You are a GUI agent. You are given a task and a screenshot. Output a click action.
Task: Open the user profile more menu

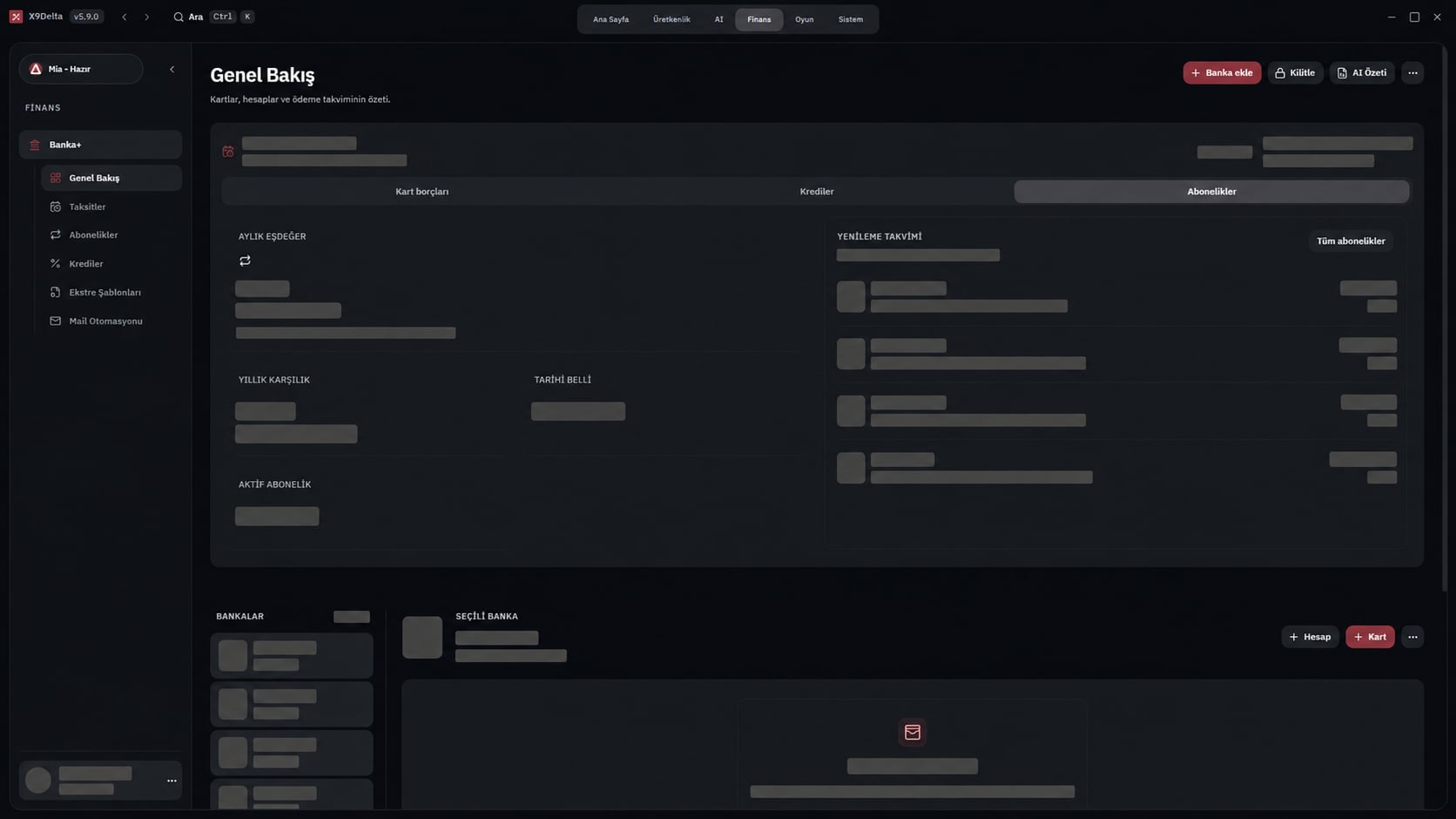coord(172,781)
